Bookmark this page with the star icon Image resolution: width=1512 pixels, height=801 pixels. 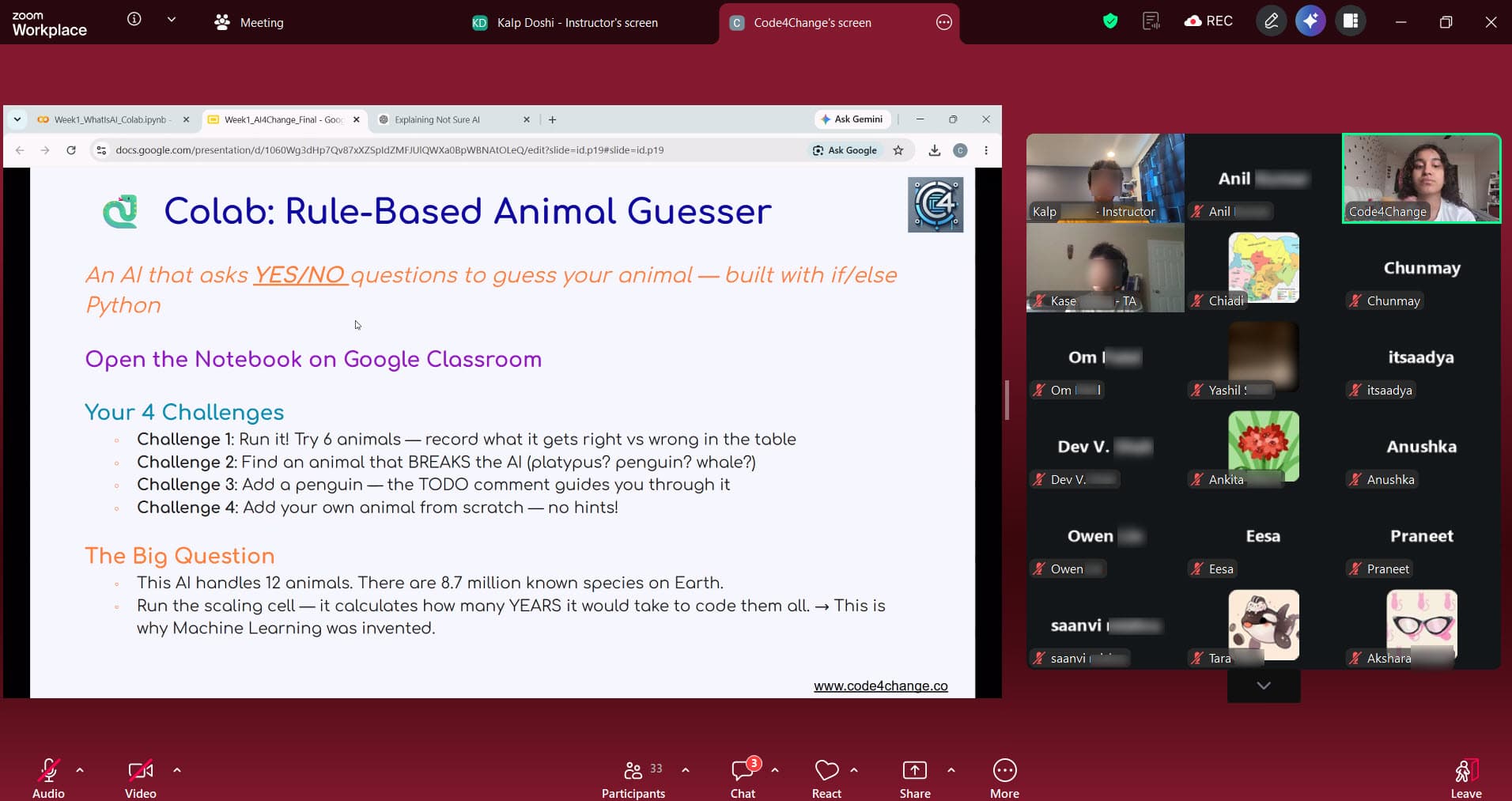(x=898, y=150)
